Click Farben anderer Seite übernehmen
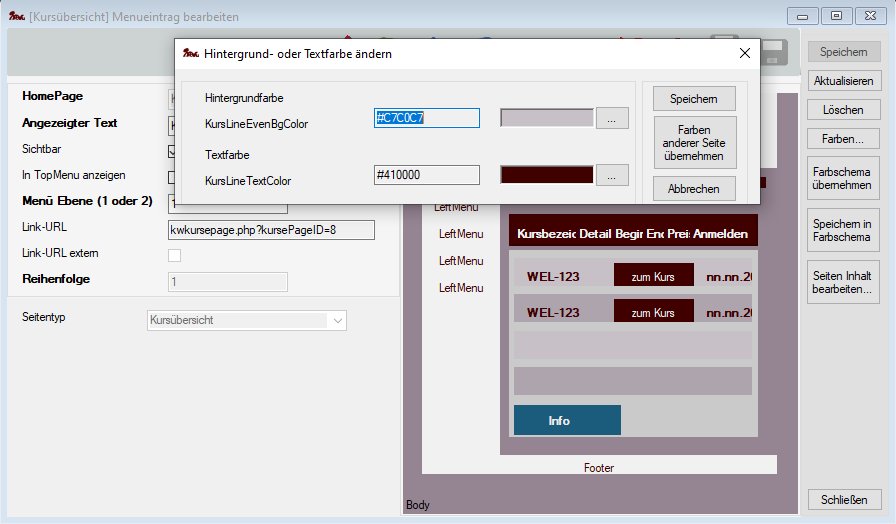 tap(693, 136)
